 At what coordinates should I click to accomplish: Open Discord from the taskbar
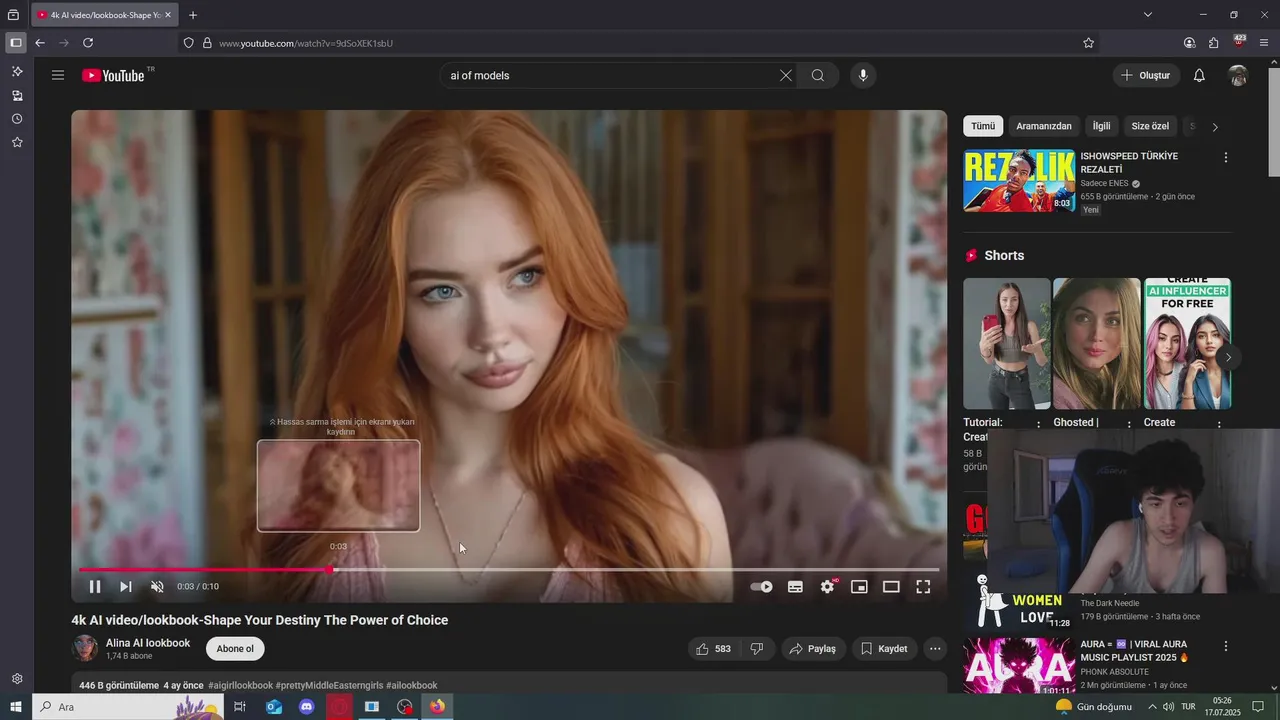(307, 707)
